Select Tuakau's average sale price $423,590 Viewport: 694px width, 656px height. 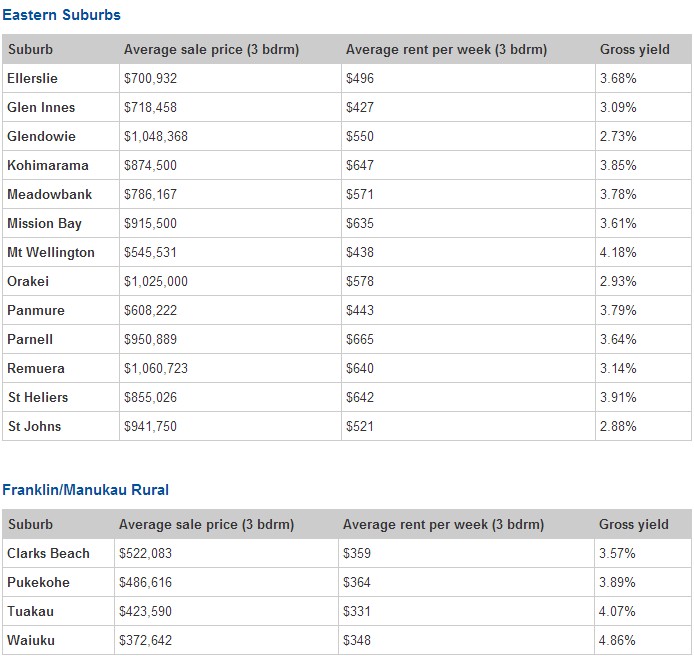tap(147, 611)
